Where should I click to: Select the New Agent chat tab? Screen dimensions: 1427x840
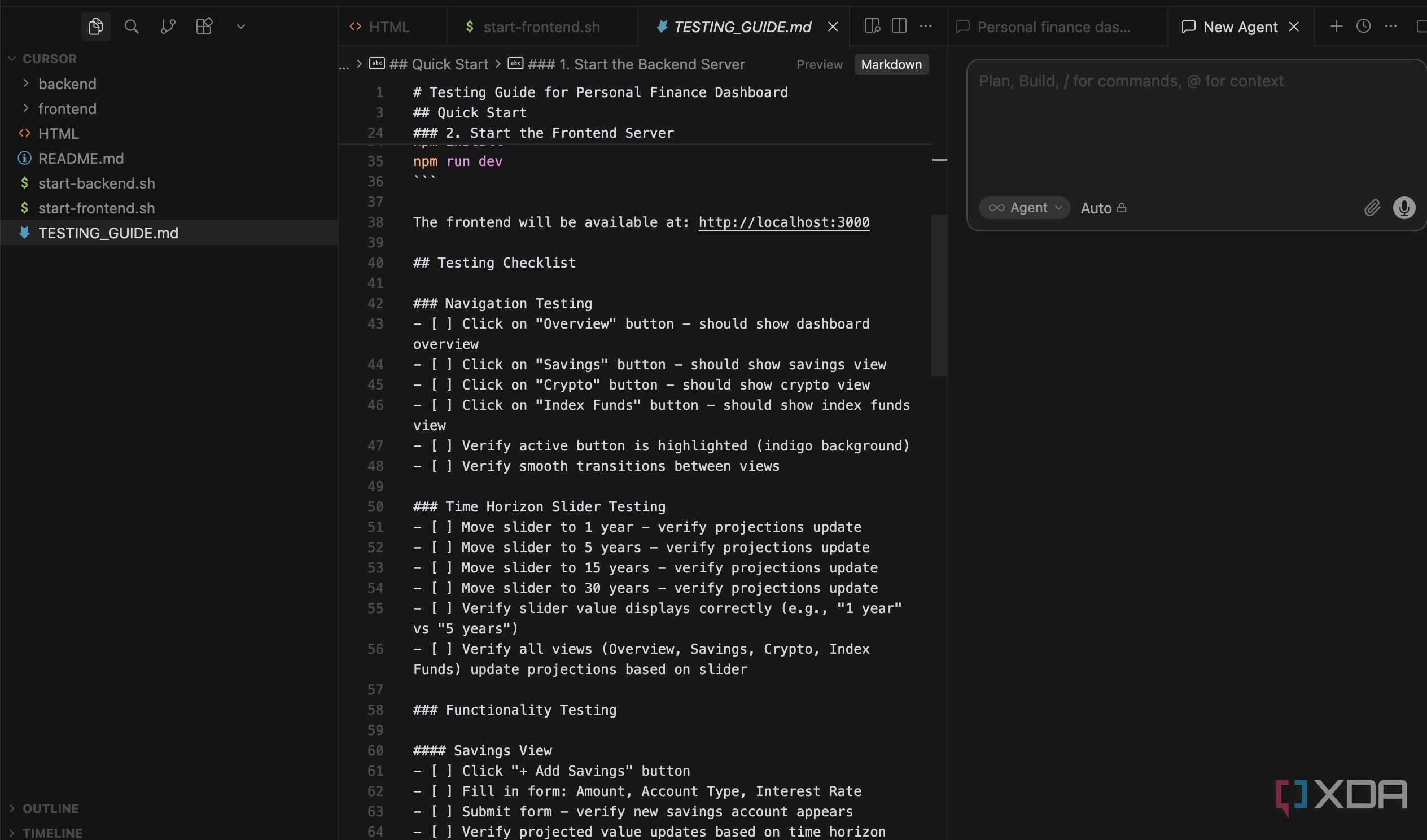pyautogui.click(x=1240, y=27)
